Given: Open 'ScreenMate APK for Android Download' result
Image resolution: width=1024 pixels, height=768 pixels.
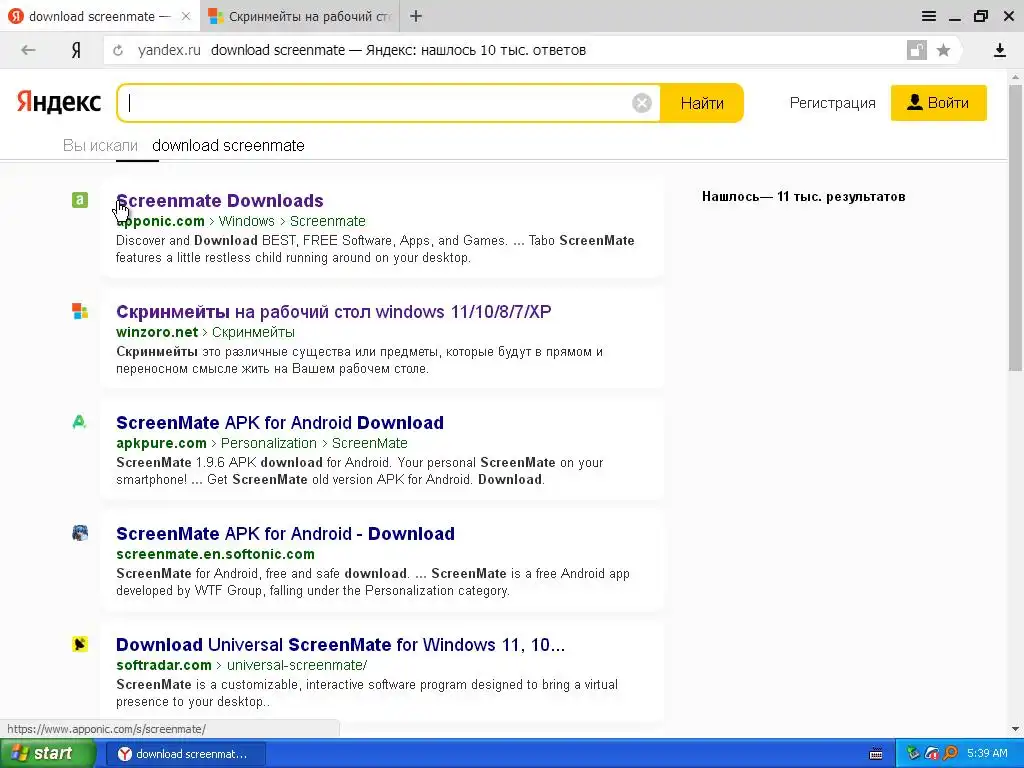Looking at the screenshot, I should [280, 423].
